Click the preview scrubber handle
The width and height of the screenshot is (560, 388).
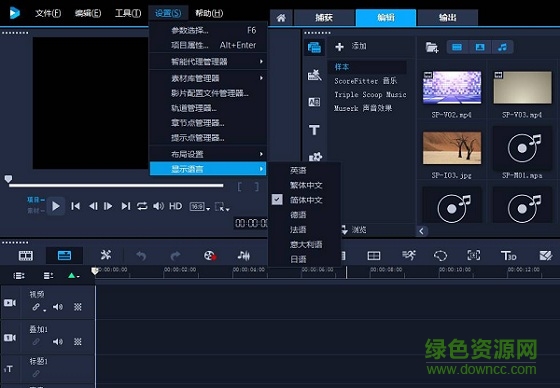pos(8,179)
